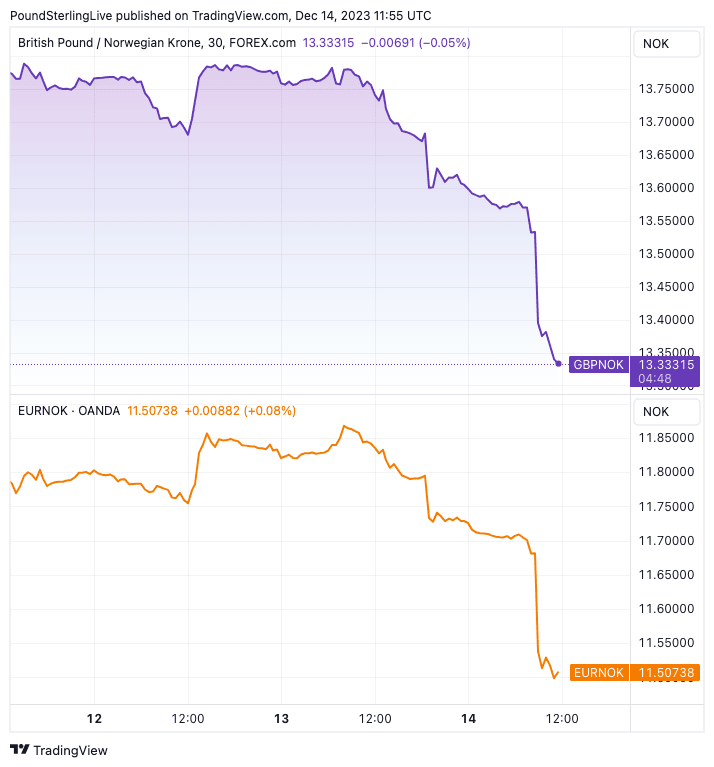Click the TradingView text at the bottom

tap(71, 750)
